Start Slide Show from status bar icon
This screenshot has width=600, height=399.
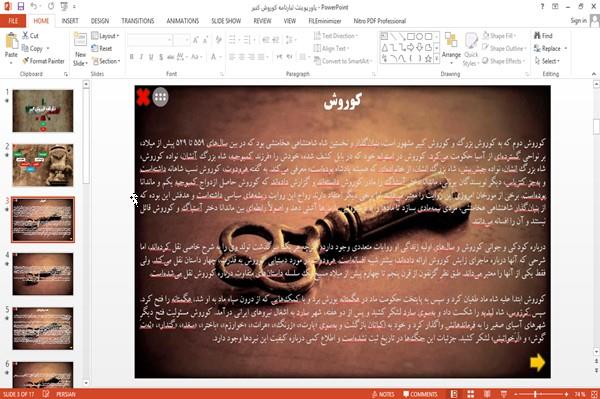(x=504, y=394)
